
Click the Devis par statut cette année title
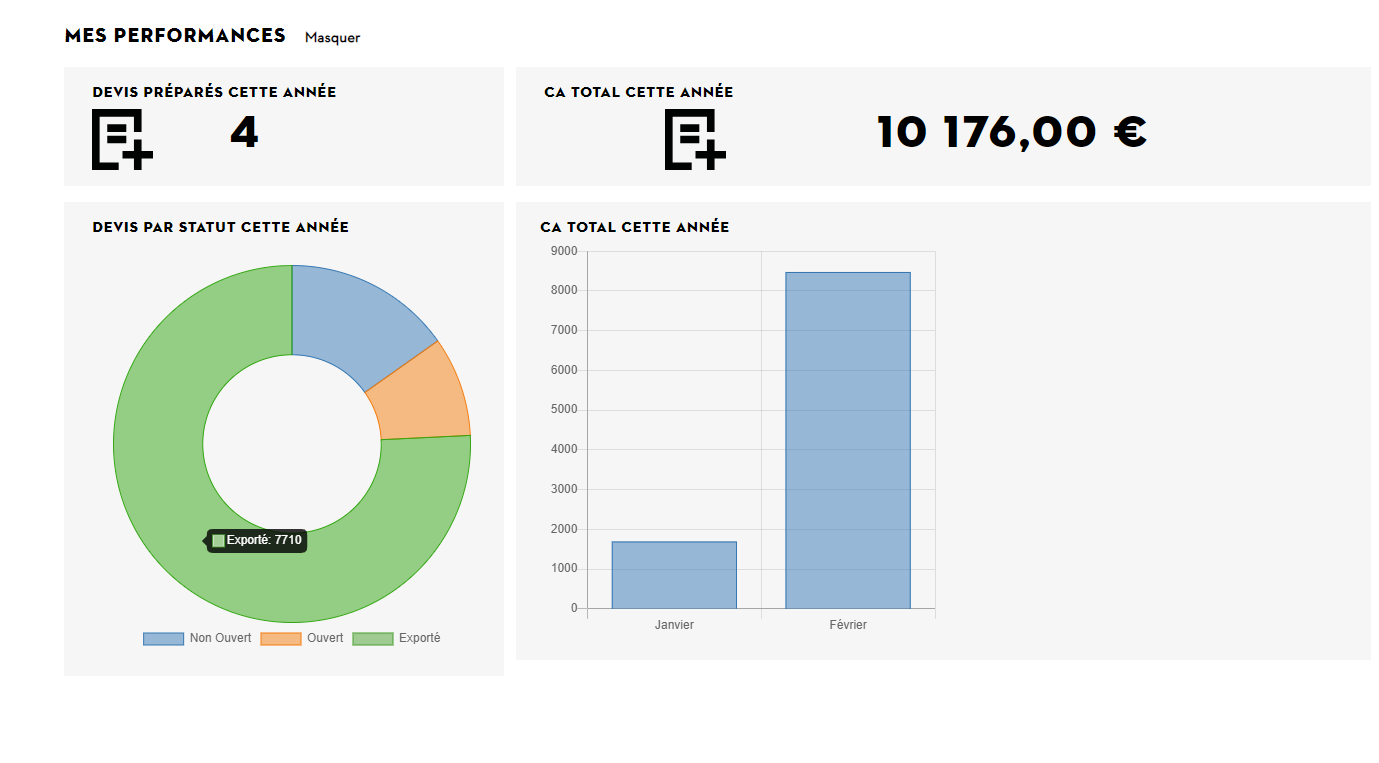coord(220,227)
